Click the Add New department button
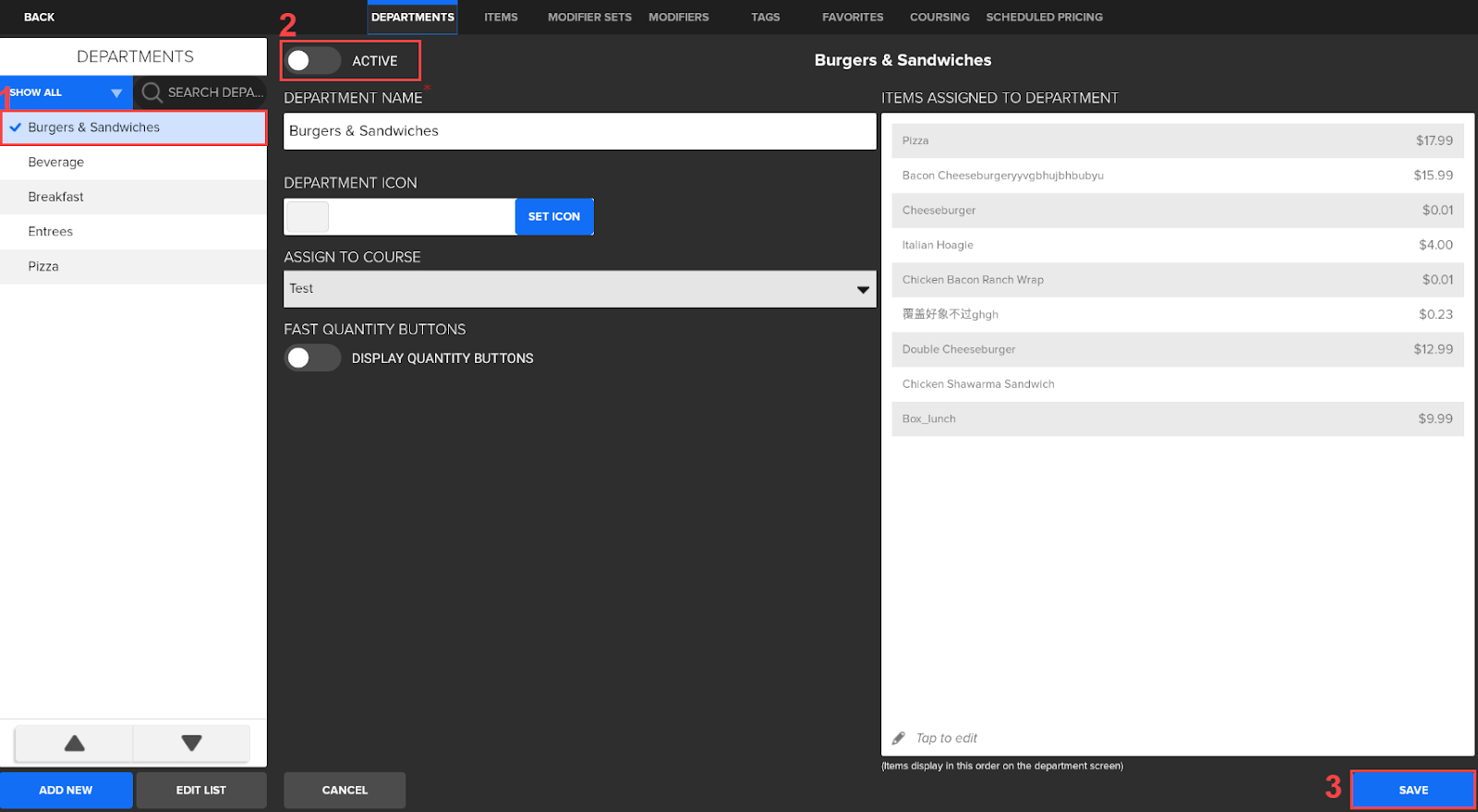Screen dimensions: 1478x812 (66, 790)
